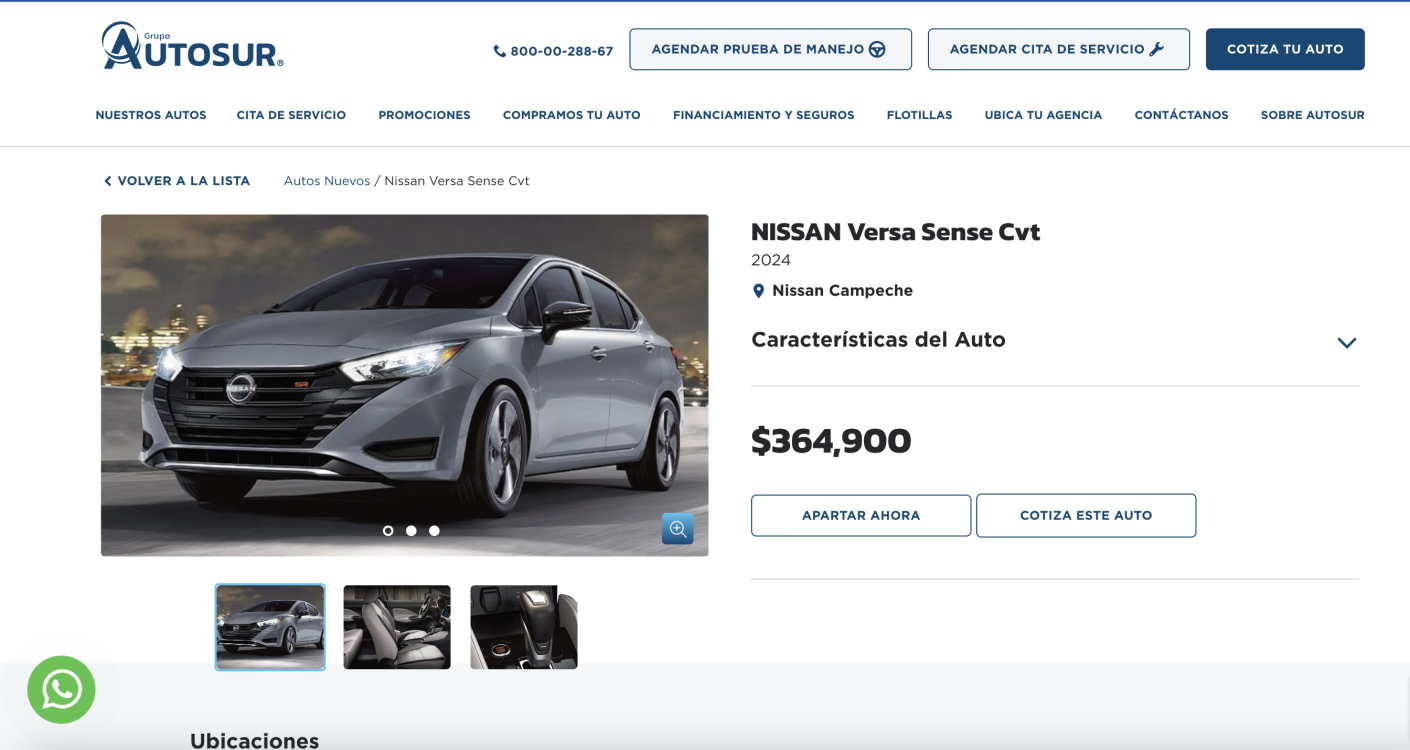1410x750 pixels.
Task: Click the Grupo Autosur logo
Action: (x=192, y=46)
